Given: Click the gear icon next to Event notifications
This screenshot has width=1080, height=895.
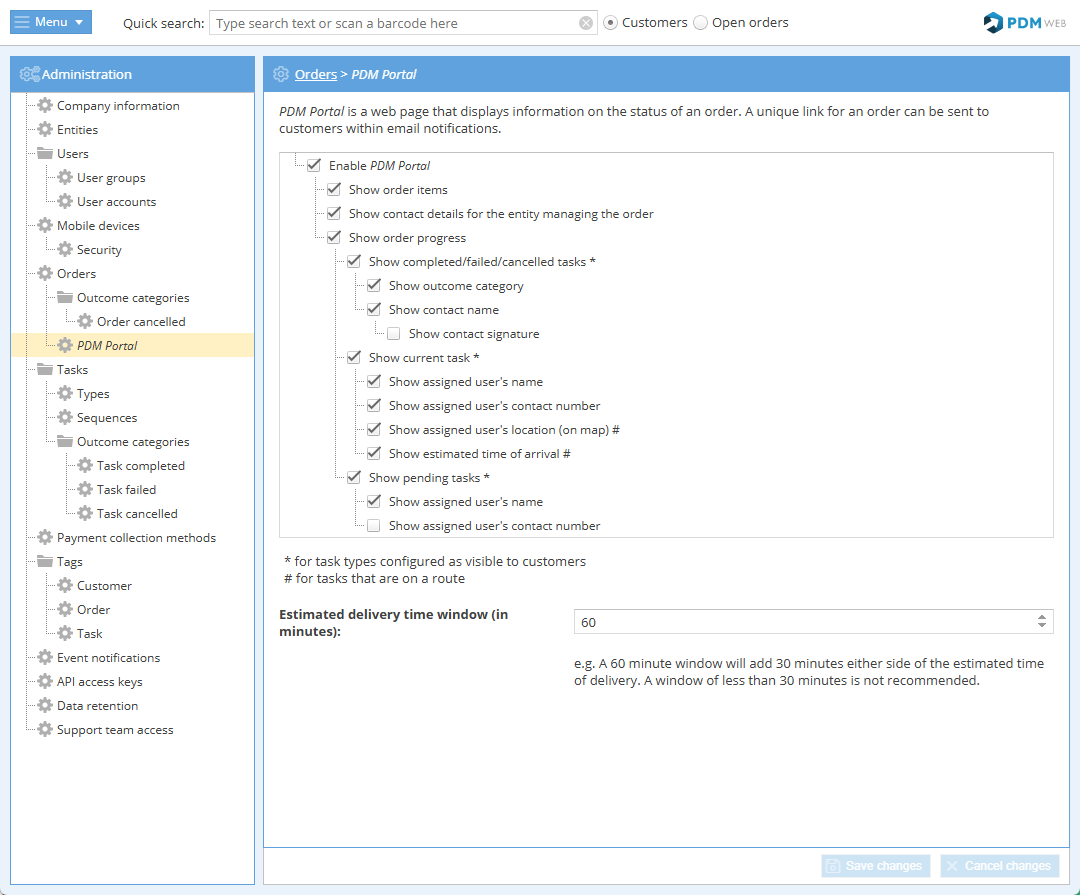Looking at the screenshot, I should pos(45,658).
